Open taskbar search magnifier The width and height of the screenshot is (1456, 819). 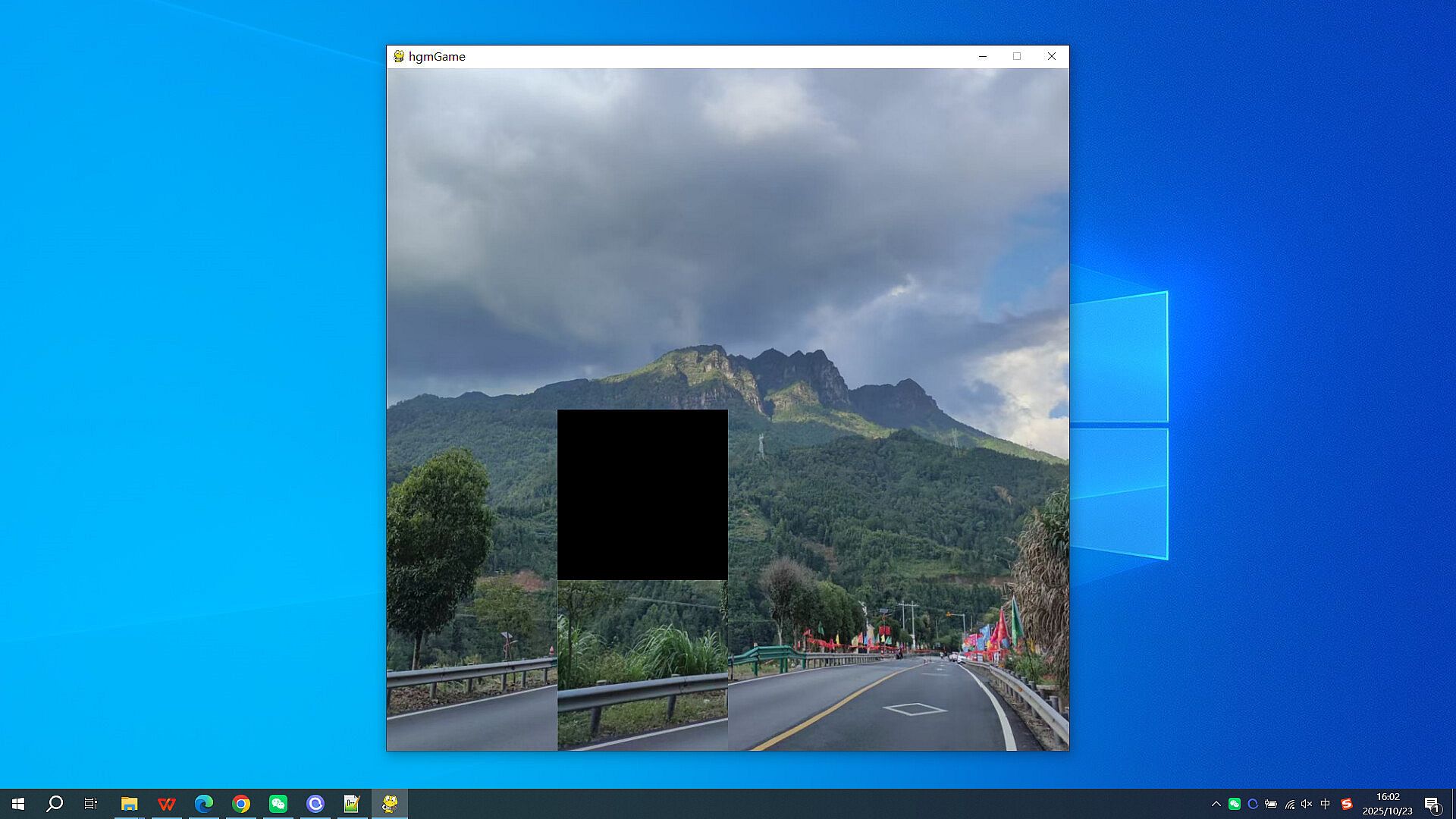pyautogui.click(x=55, y=804)
